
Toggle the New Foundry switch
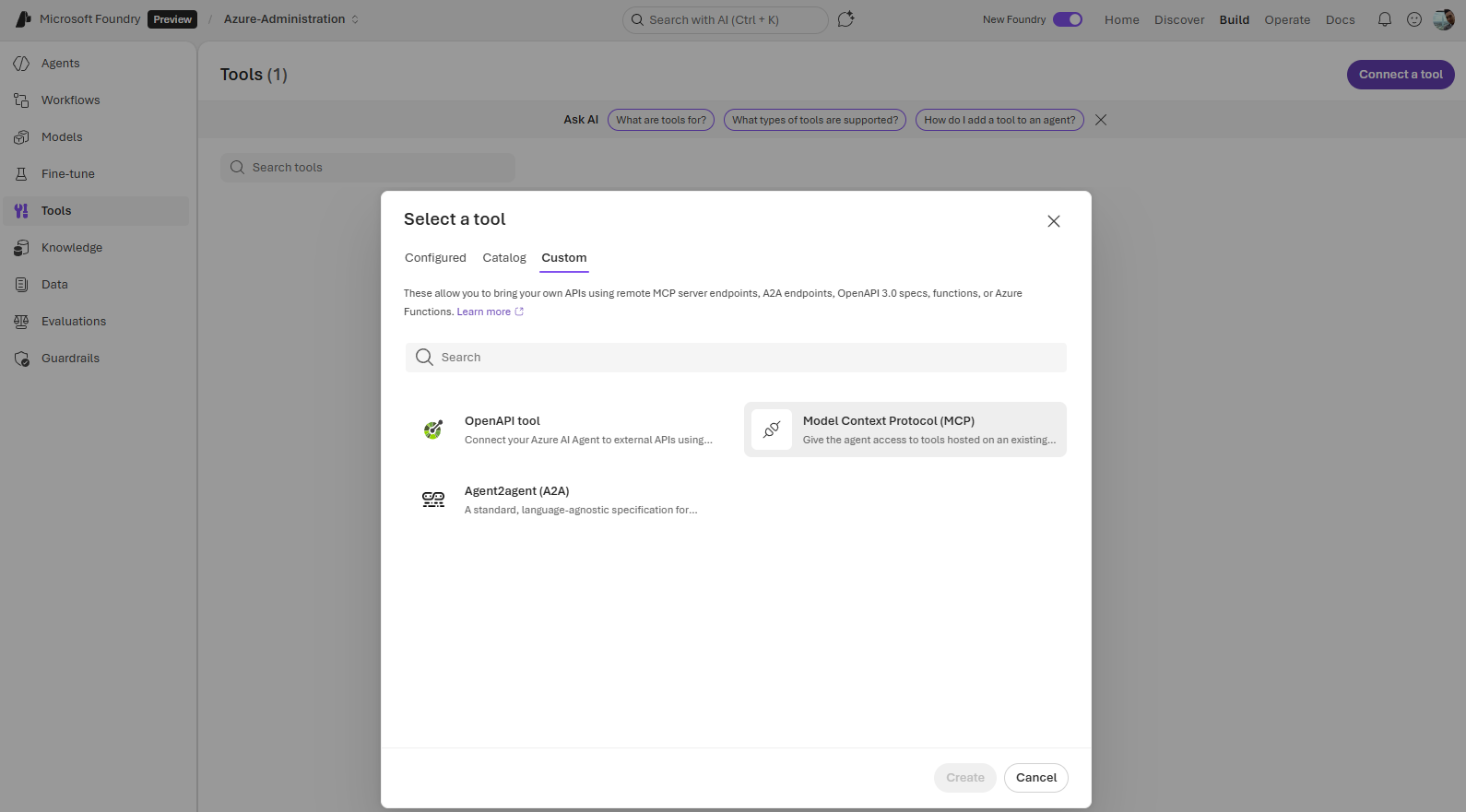click(x=1067, y=19)
